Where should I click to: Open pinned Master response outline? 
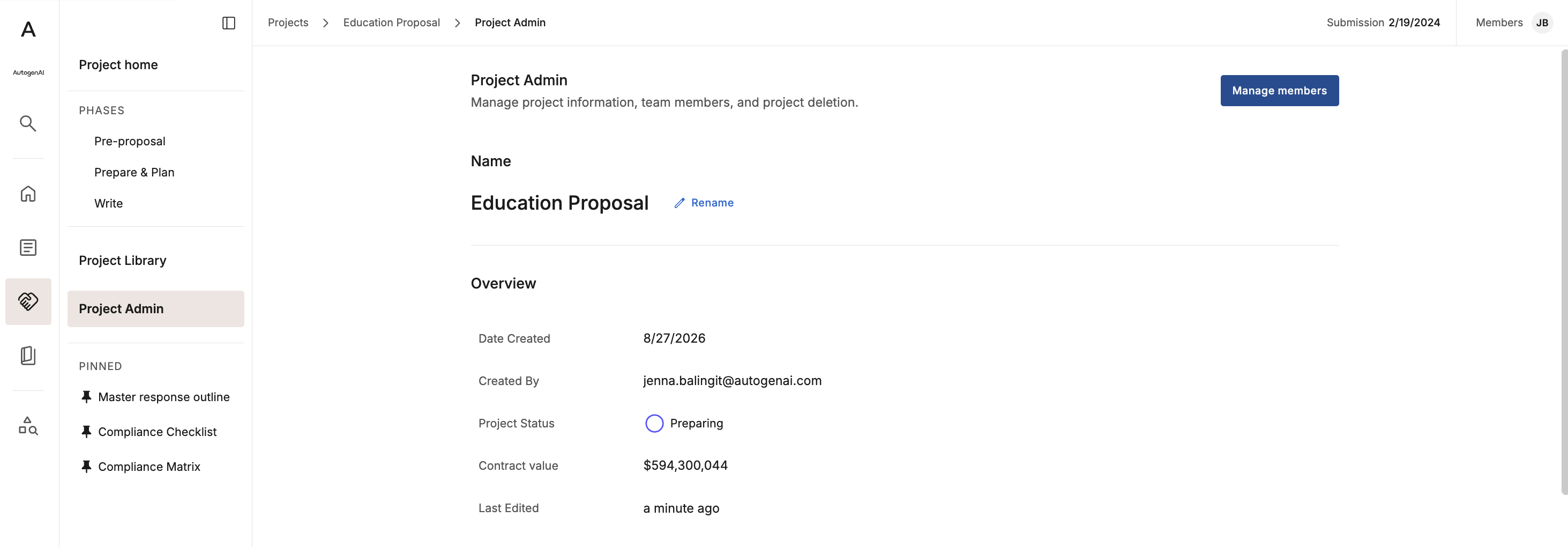164,397
